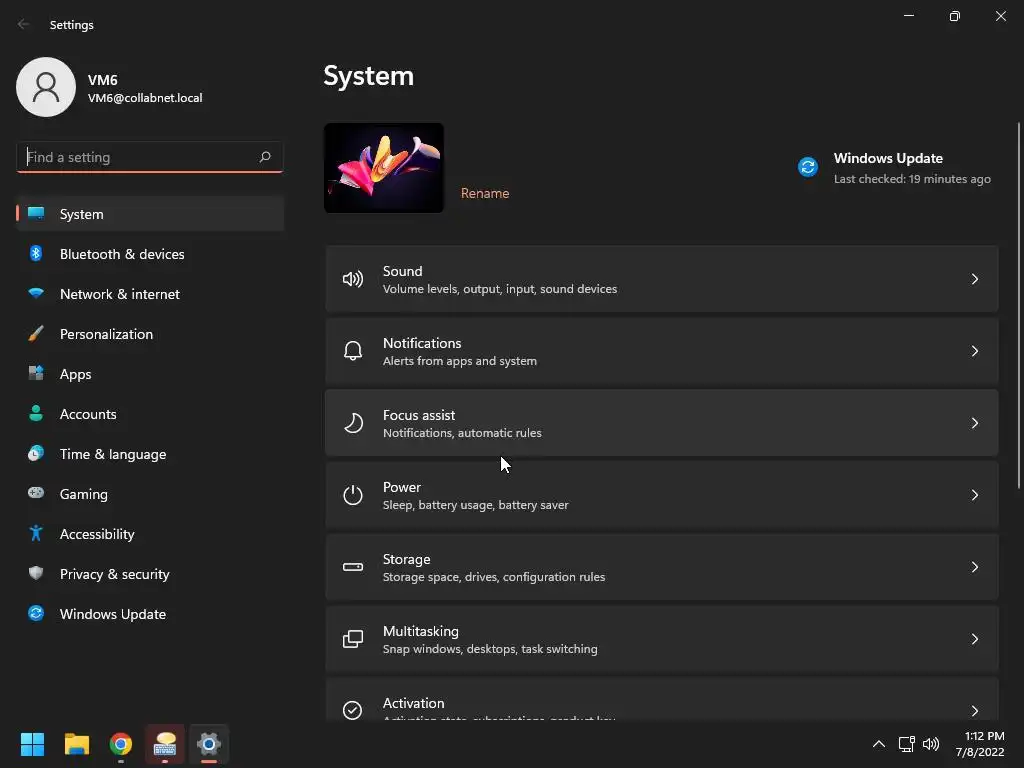Click the Privacy & security shield icon
Image resolution: width=1024 pixels, height=768 pixels.
[36, 573]
